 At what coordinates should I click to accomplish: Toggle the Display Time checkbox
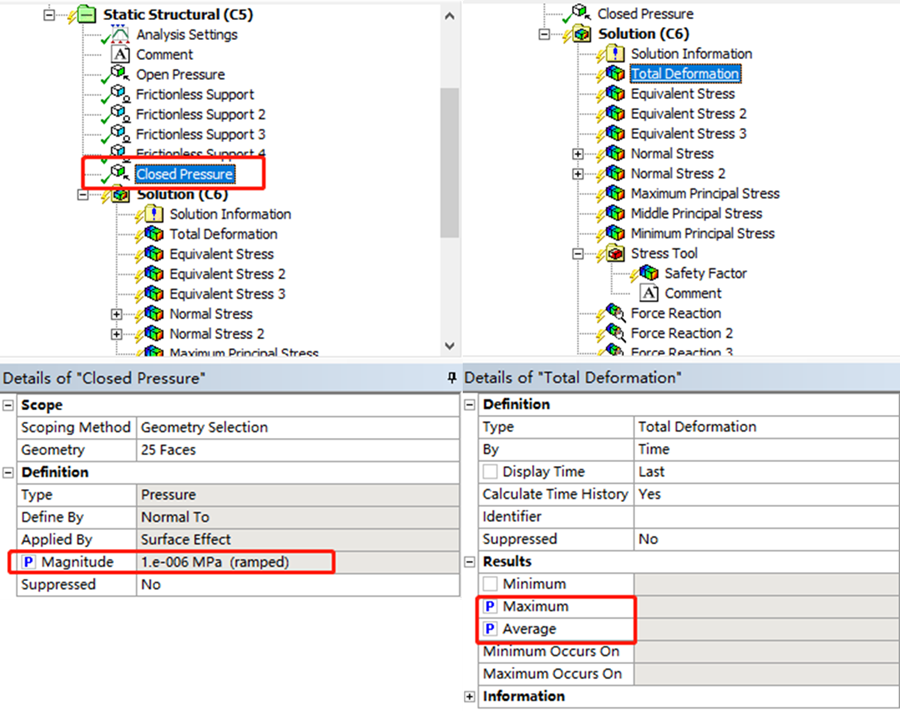coord(490,472)
